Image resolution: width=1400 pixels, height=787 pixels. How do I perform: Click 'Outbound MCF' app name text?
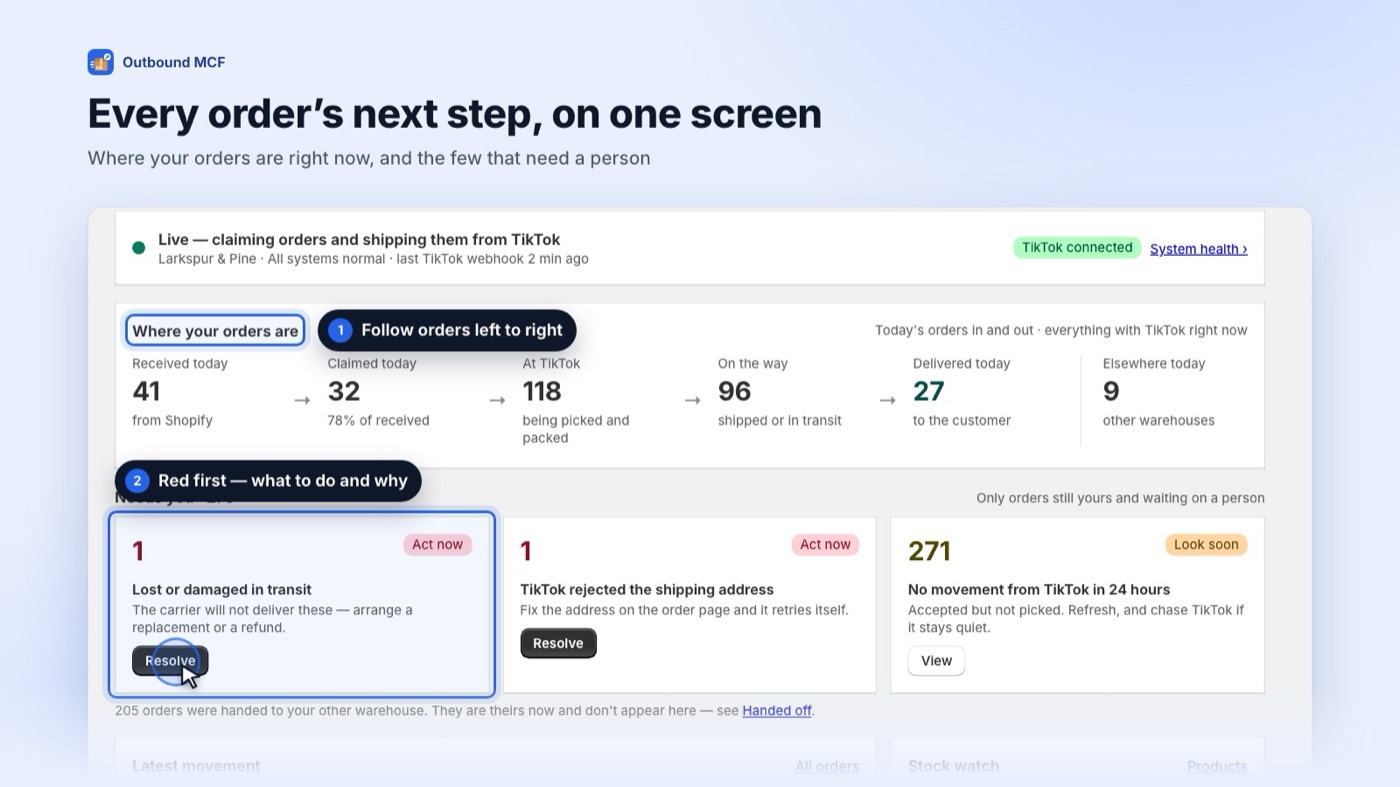coord(174,62)
